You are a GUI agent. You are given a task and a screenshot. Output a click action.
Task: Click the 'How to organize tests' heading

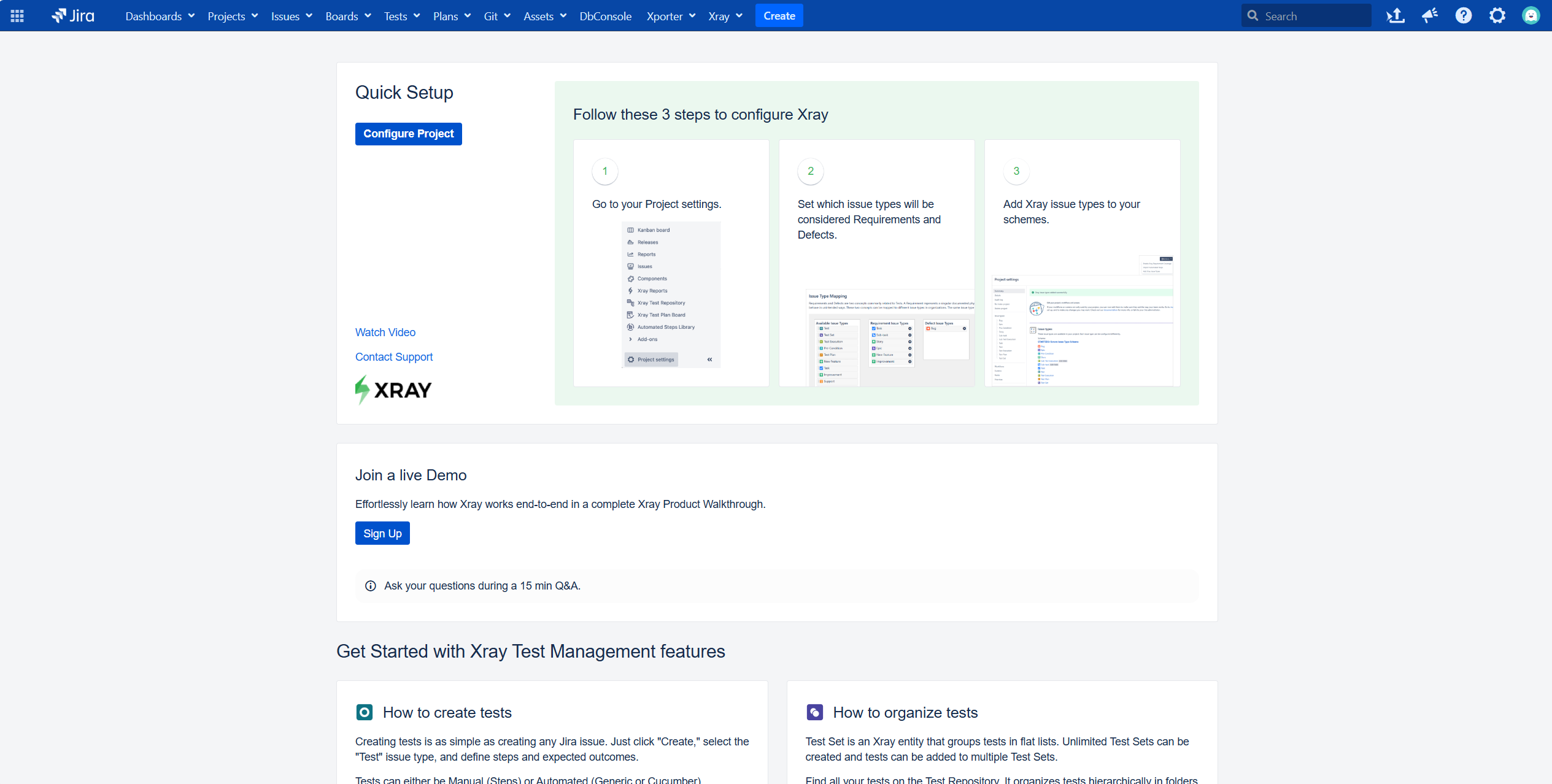[905, 712]
